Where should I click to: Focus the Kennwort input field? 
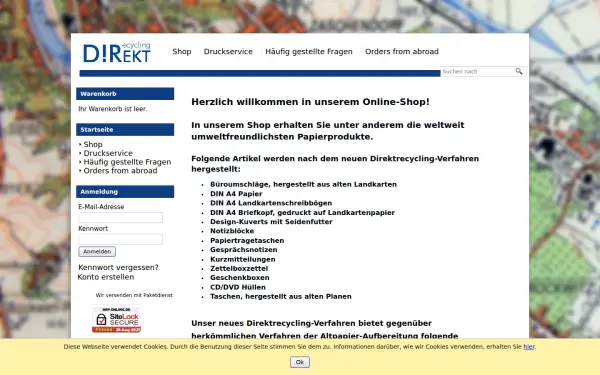(x=121, y=239)
